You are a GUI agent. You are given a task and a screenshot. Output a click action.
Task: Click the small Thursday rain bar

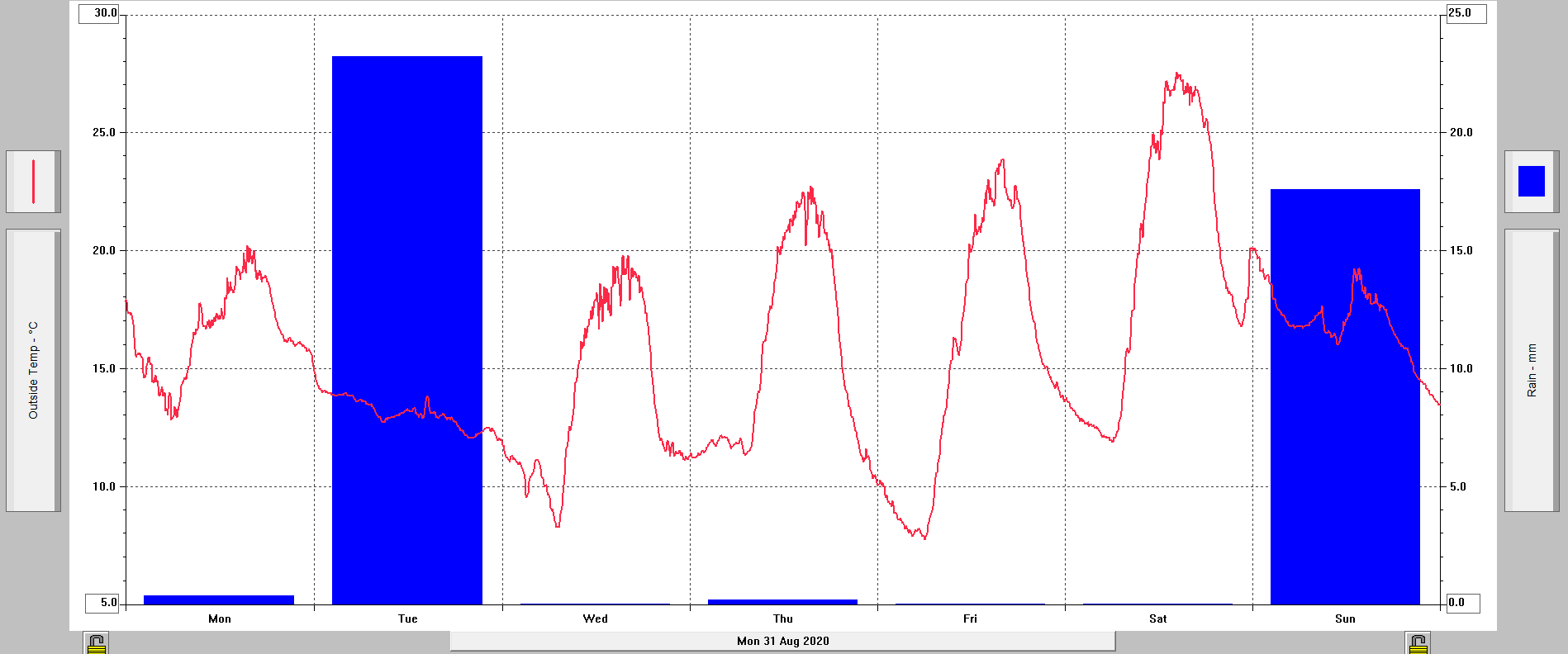tap(782, 602)
